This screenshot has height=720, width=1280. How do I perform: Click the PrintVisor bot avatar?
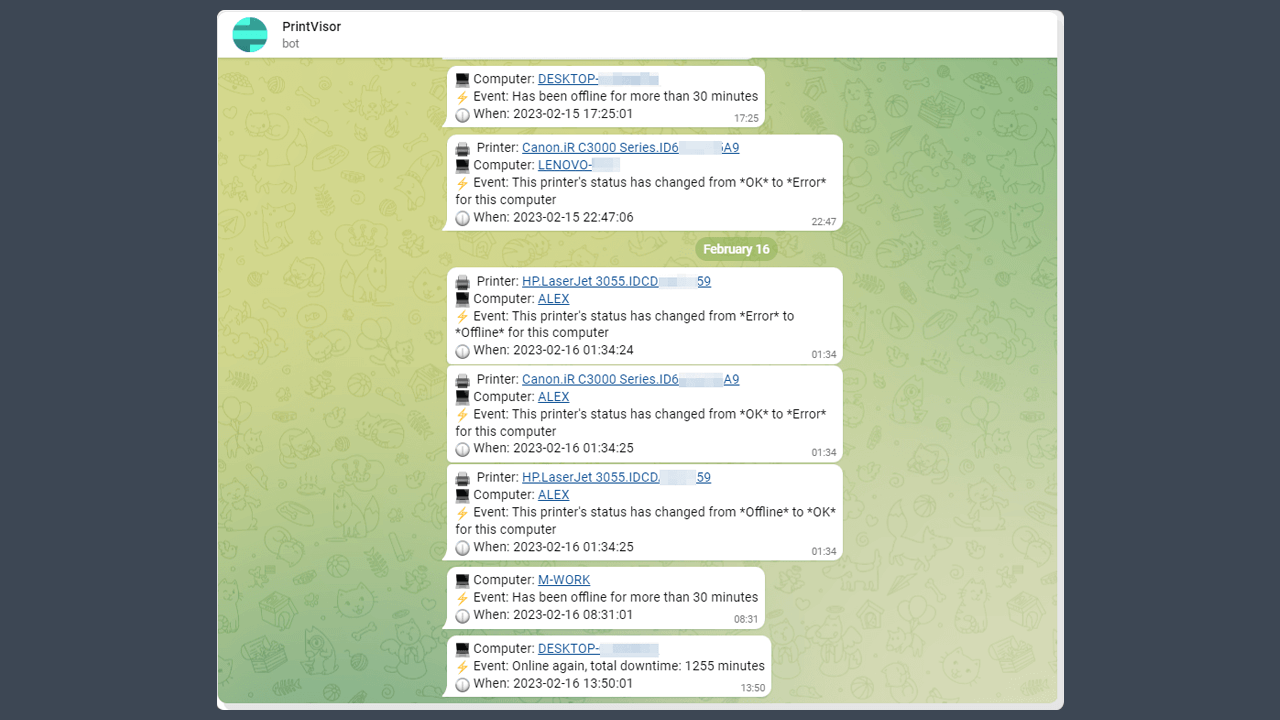click(x=250, y=34)
